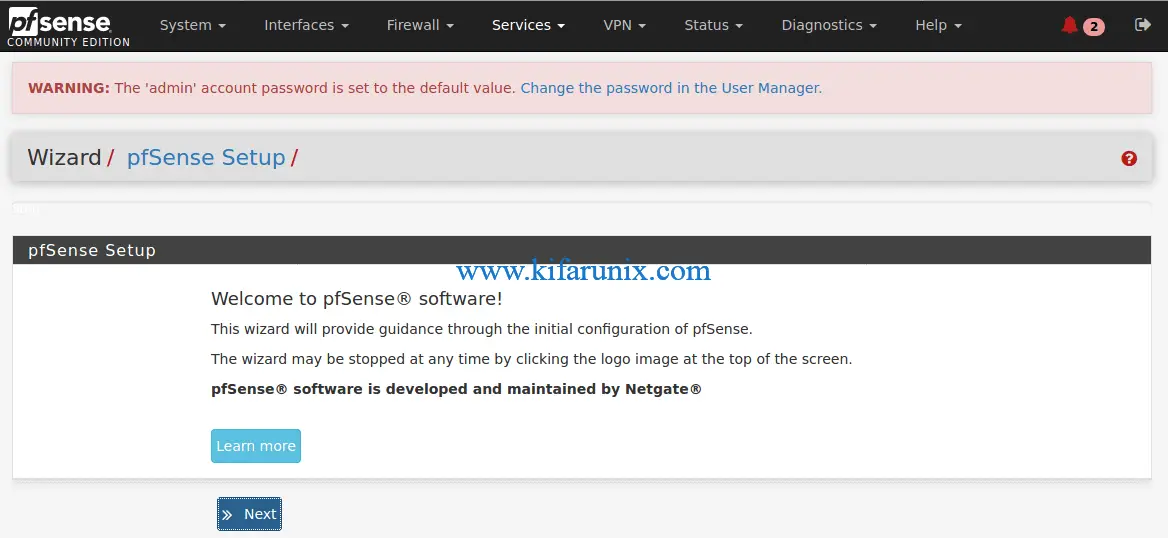The image size is (1168, 538).
Task: Proceed with the Next button
Action: tap(250, 514)
